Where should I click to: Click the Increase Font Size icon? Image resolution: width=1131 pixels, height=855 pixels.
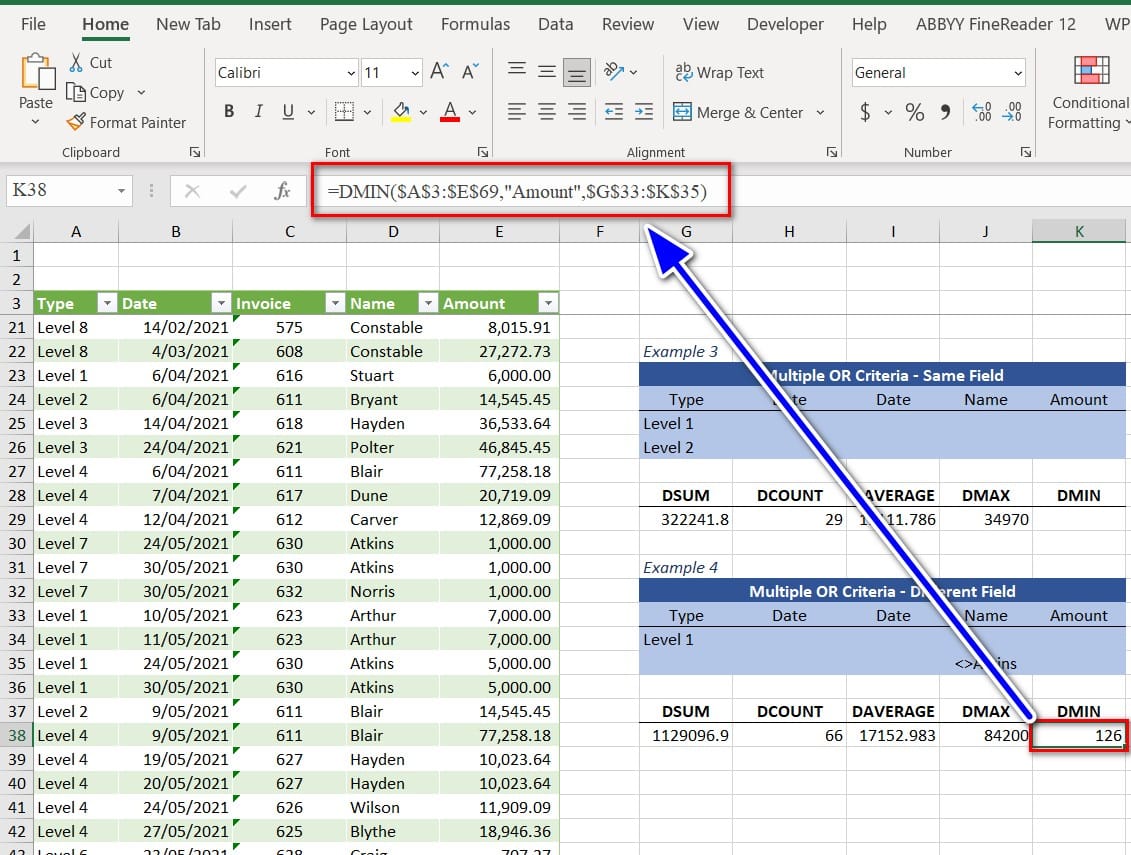(x=439, y=72)
